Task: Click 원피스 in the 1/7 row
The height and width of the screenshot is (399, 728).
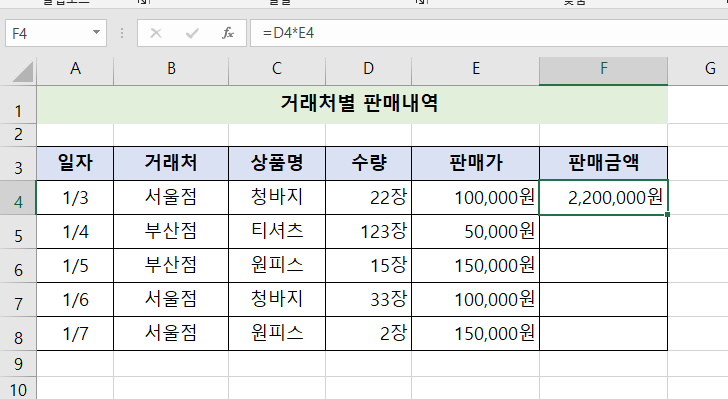Action: 277,334
